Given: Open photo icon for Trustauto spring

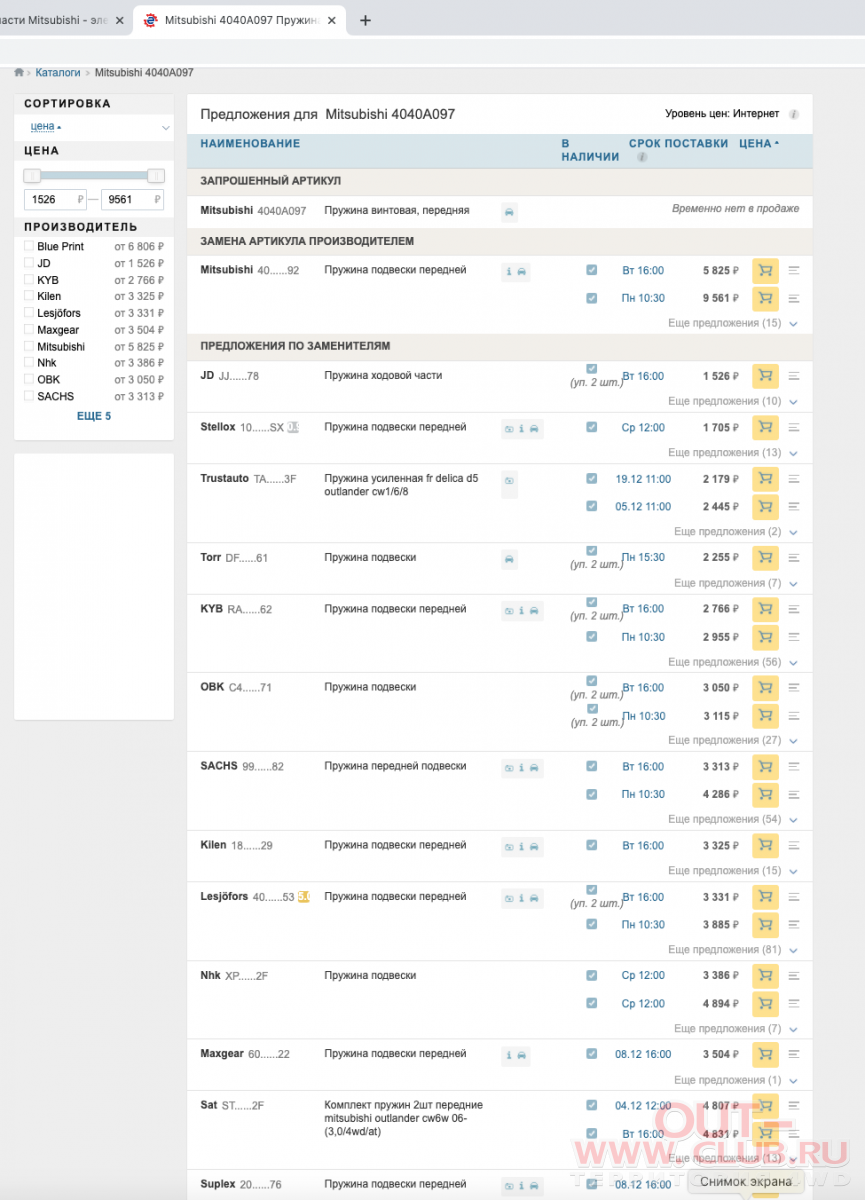Looking at the screenshot, I should point(510,480).
